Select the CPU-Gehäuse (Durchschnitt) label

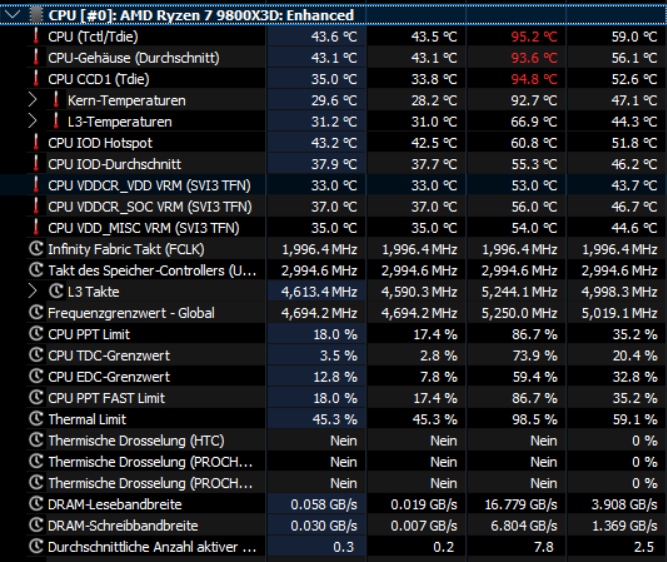coord(134,58)
